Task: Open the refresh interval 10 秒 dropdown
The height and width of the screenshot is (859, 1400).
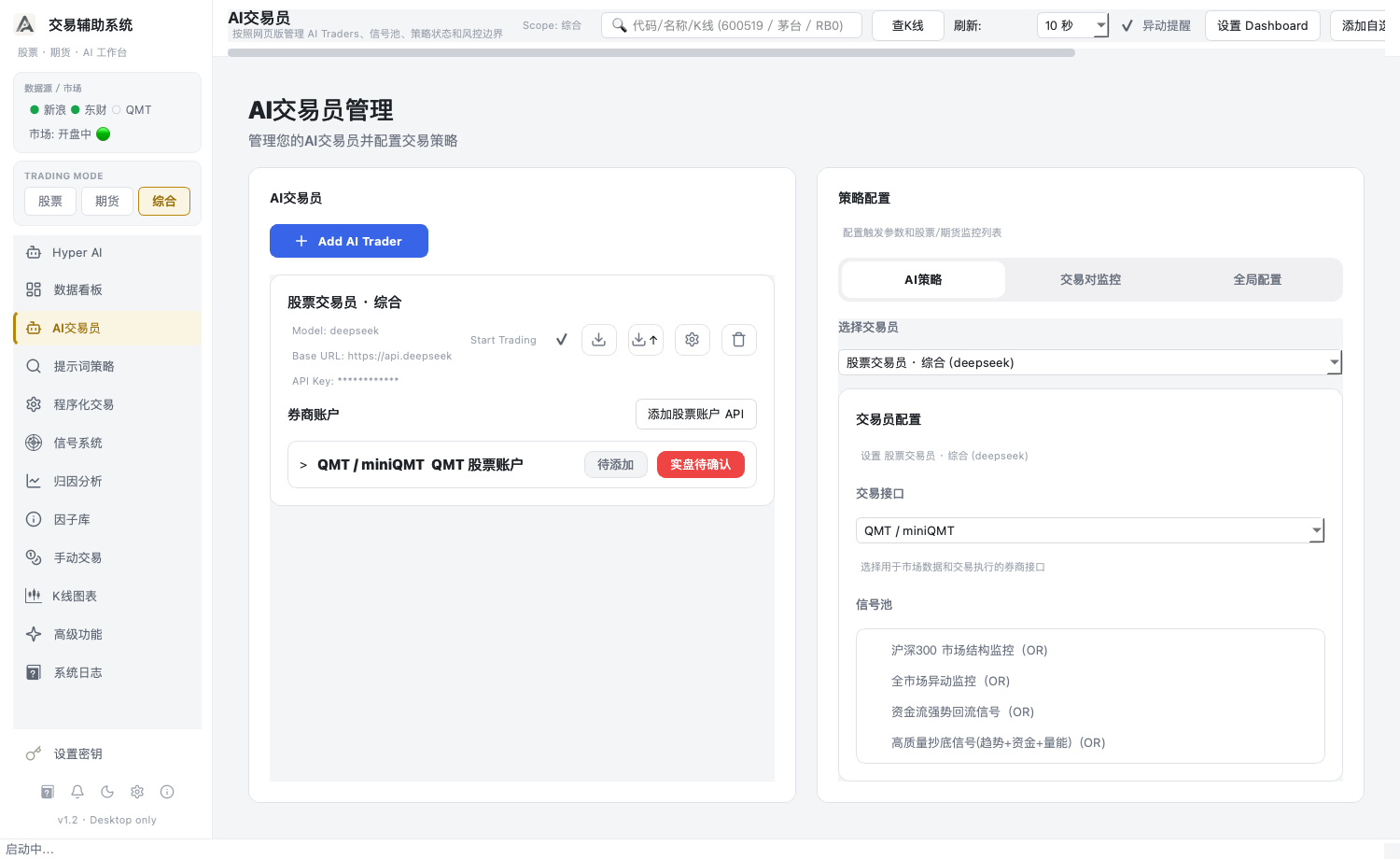Action: point(1072,25)
